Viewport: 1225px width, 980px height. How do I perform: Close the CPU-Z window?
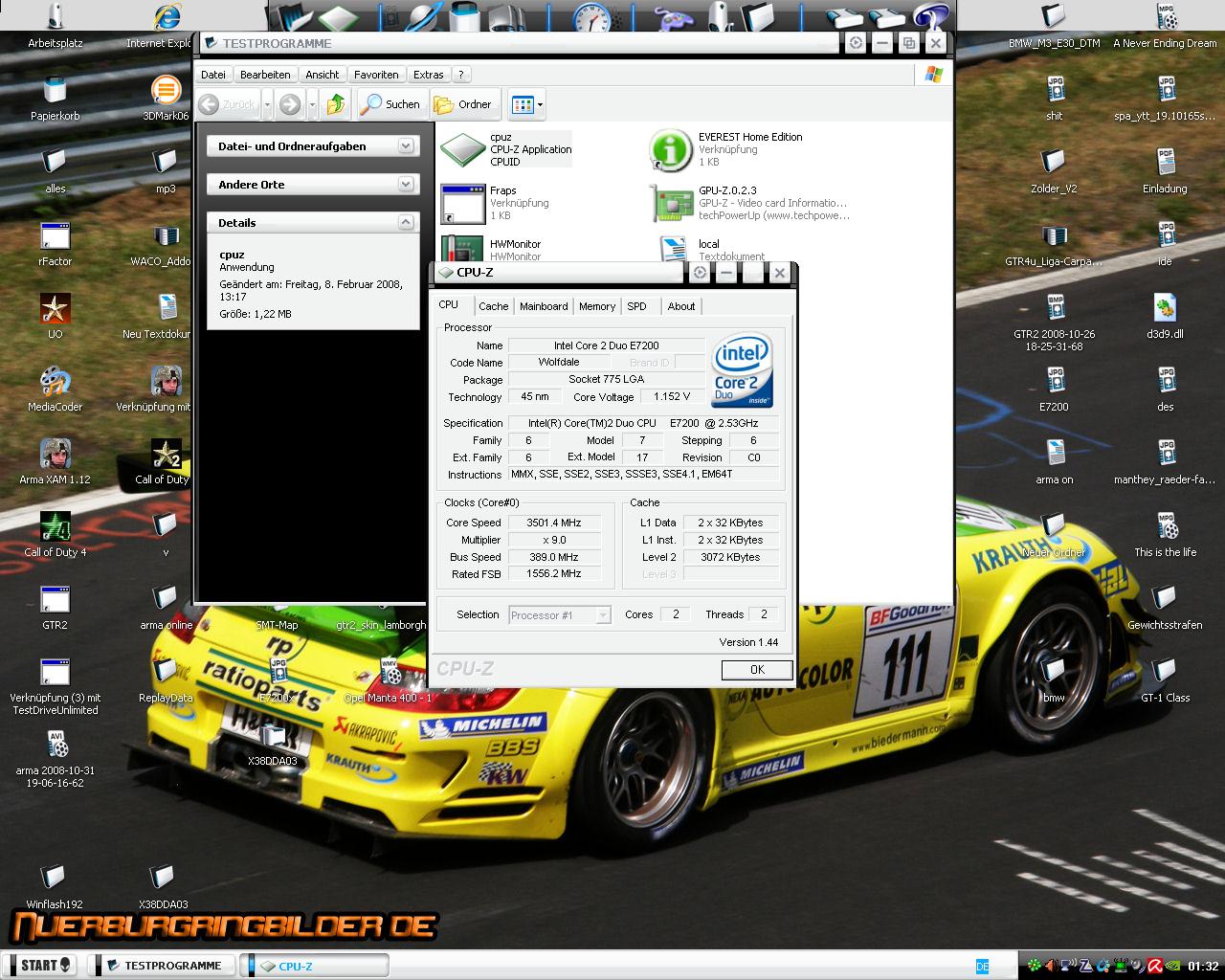(x=780, y=273)
